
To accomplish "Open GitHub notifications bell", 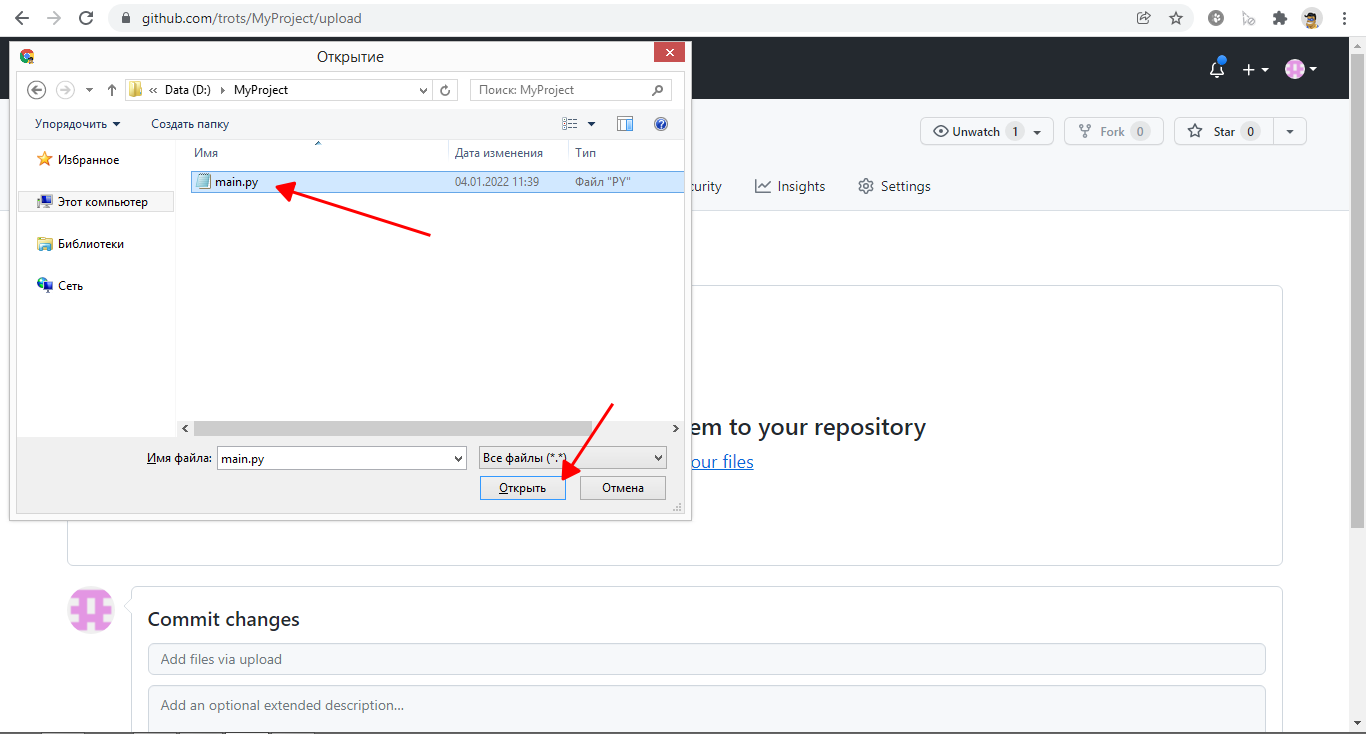I will pos(1217,69).
